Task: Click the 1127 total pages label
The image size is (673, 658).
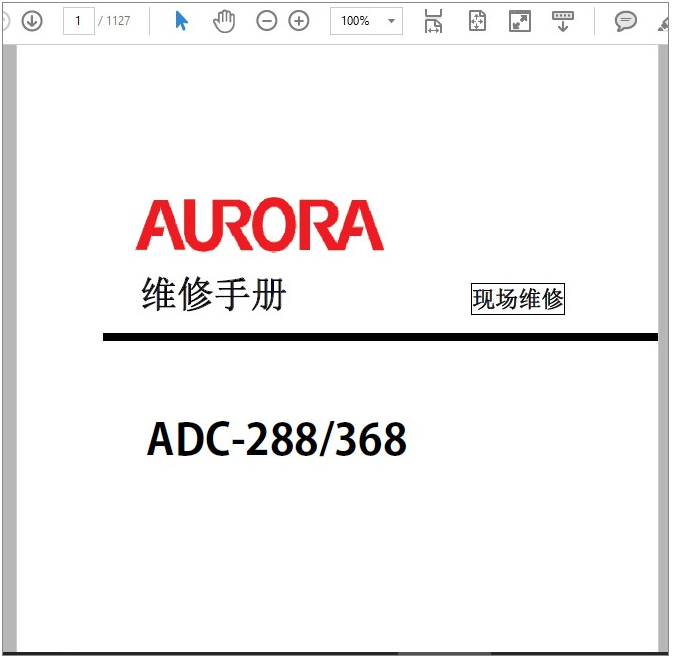Action: 118,21
